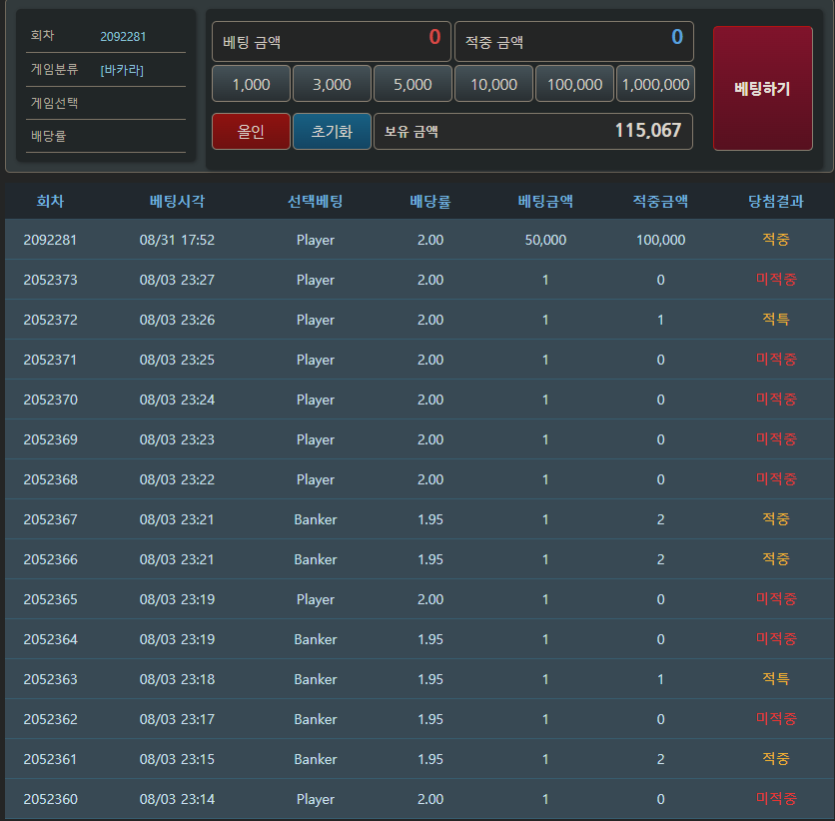Click round number 2052360
The height and width of the screenshot is (821, 835).
tap(50, 799)
